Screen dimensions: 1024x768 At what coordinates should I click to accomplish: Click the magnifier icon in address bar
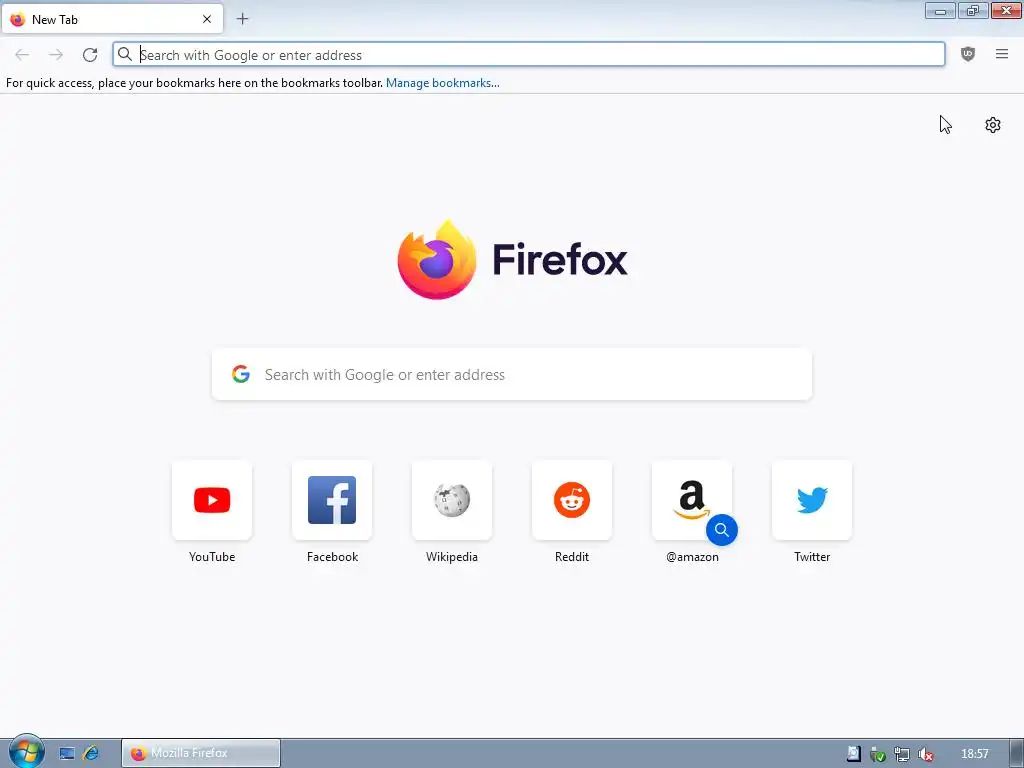pyautogui.click(x=125, y=55)
